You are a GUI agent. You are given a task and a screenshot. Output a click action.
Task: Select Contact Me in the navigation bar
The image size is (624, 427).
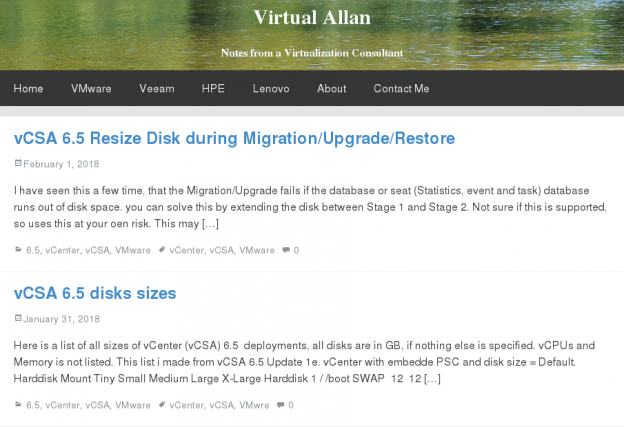click(x=401, y=88)
